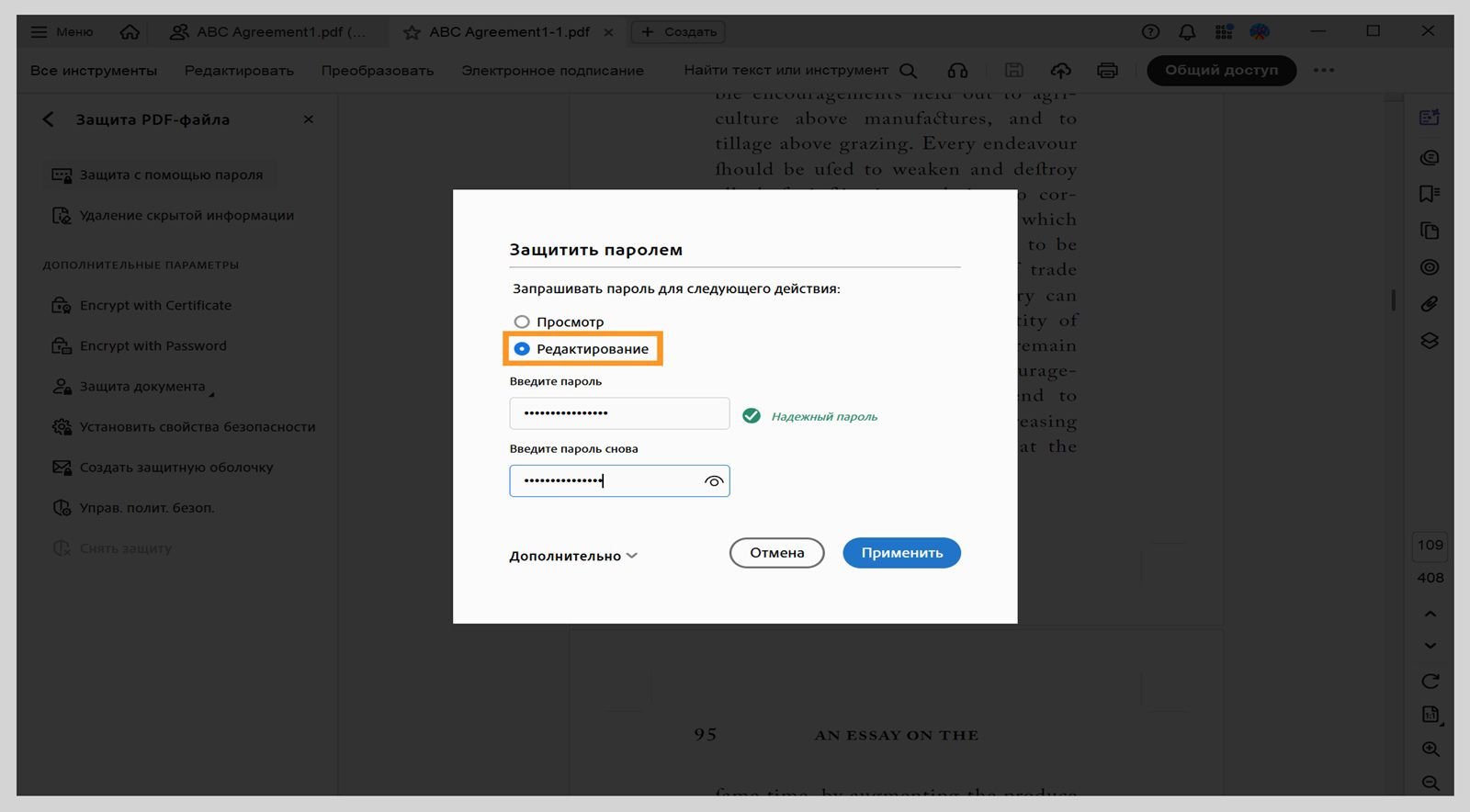This screenshot has width=1470, height=812.
Task: Open the attachments paperclip icon
Action: [1430, 304]
